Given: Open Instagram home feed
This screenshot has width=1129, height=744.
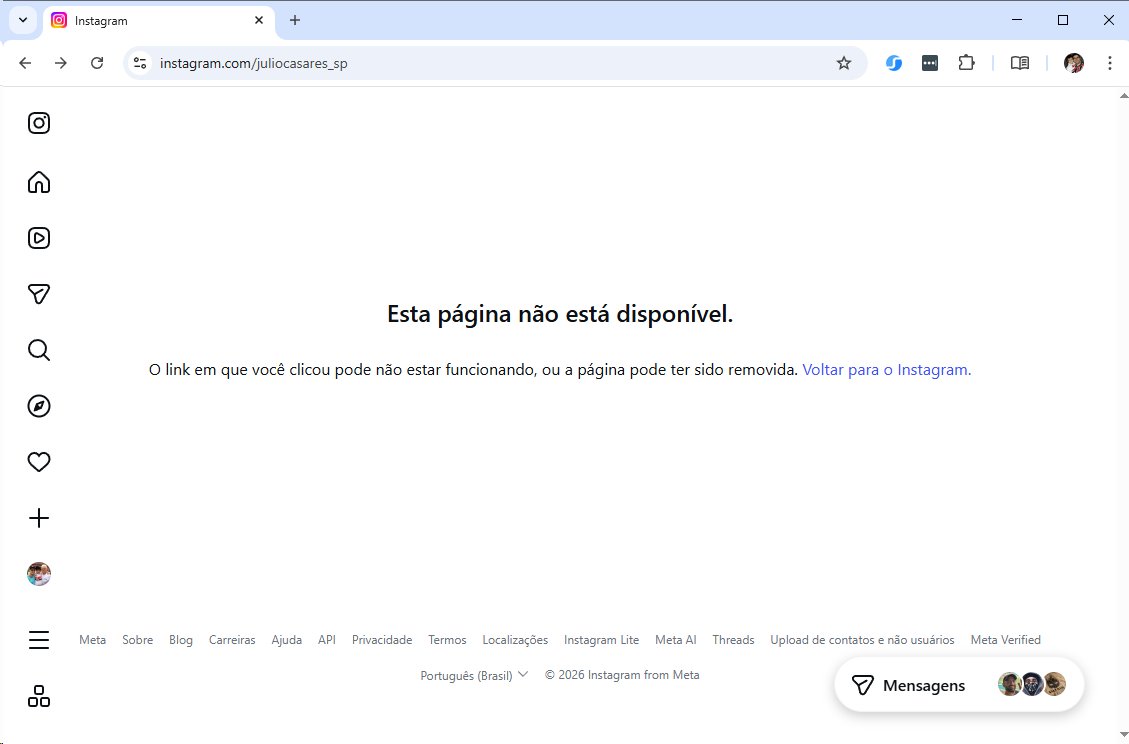Looking at the screenshot, I should pyautogui.click(x=38, y=182).
